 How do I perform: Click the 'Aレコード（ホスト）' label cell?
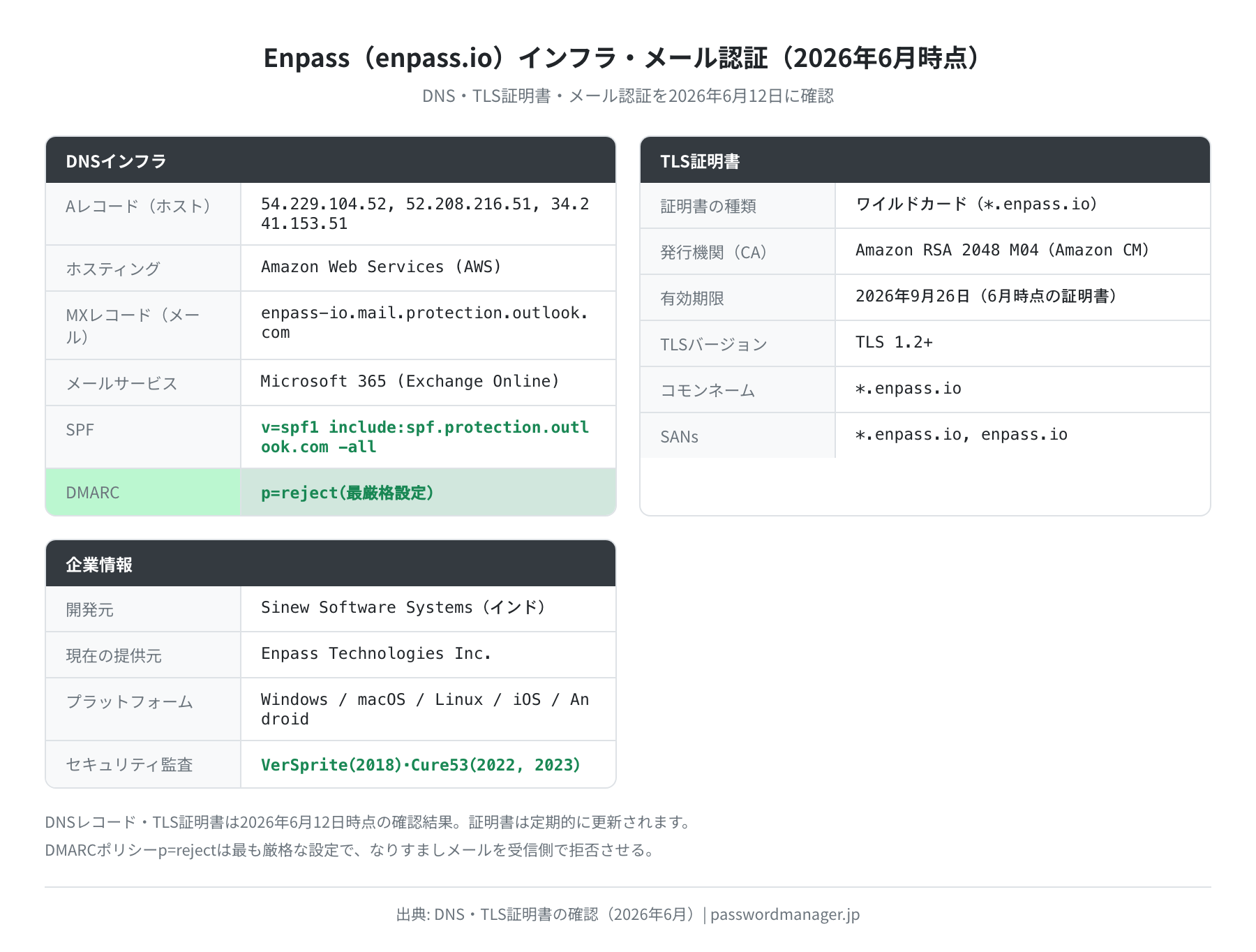[x=143, y=214]
